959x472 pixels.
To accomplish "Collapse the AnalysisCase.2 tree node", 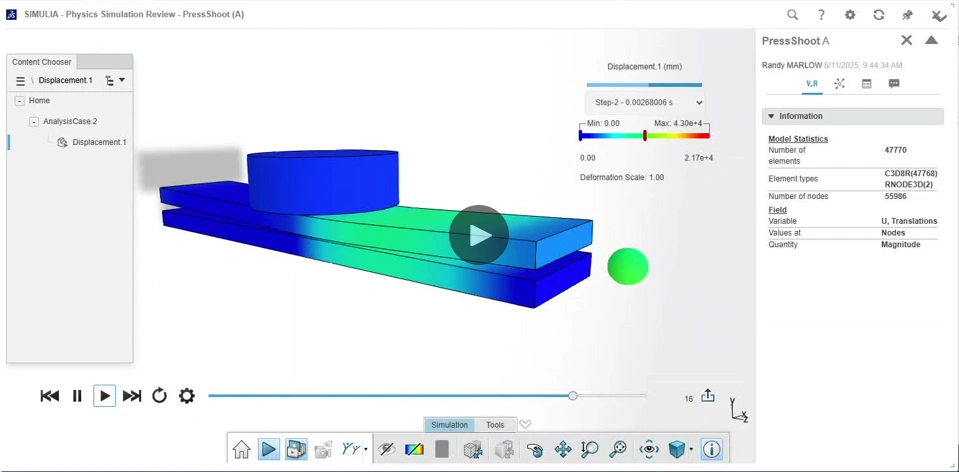I will pos(34,122).
